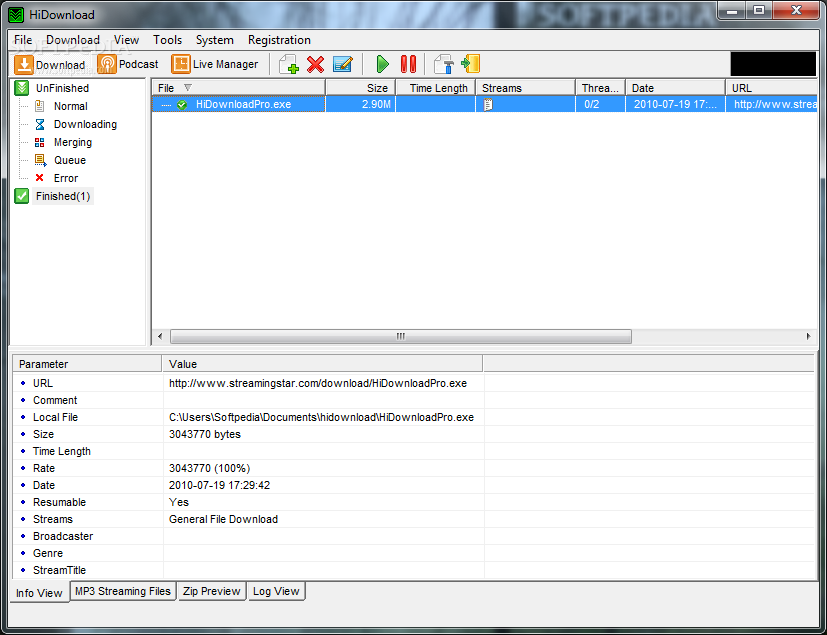Select Finished(1) in the tree
The width and height of the screenshot is (827, 635).
tap(63, 196)
